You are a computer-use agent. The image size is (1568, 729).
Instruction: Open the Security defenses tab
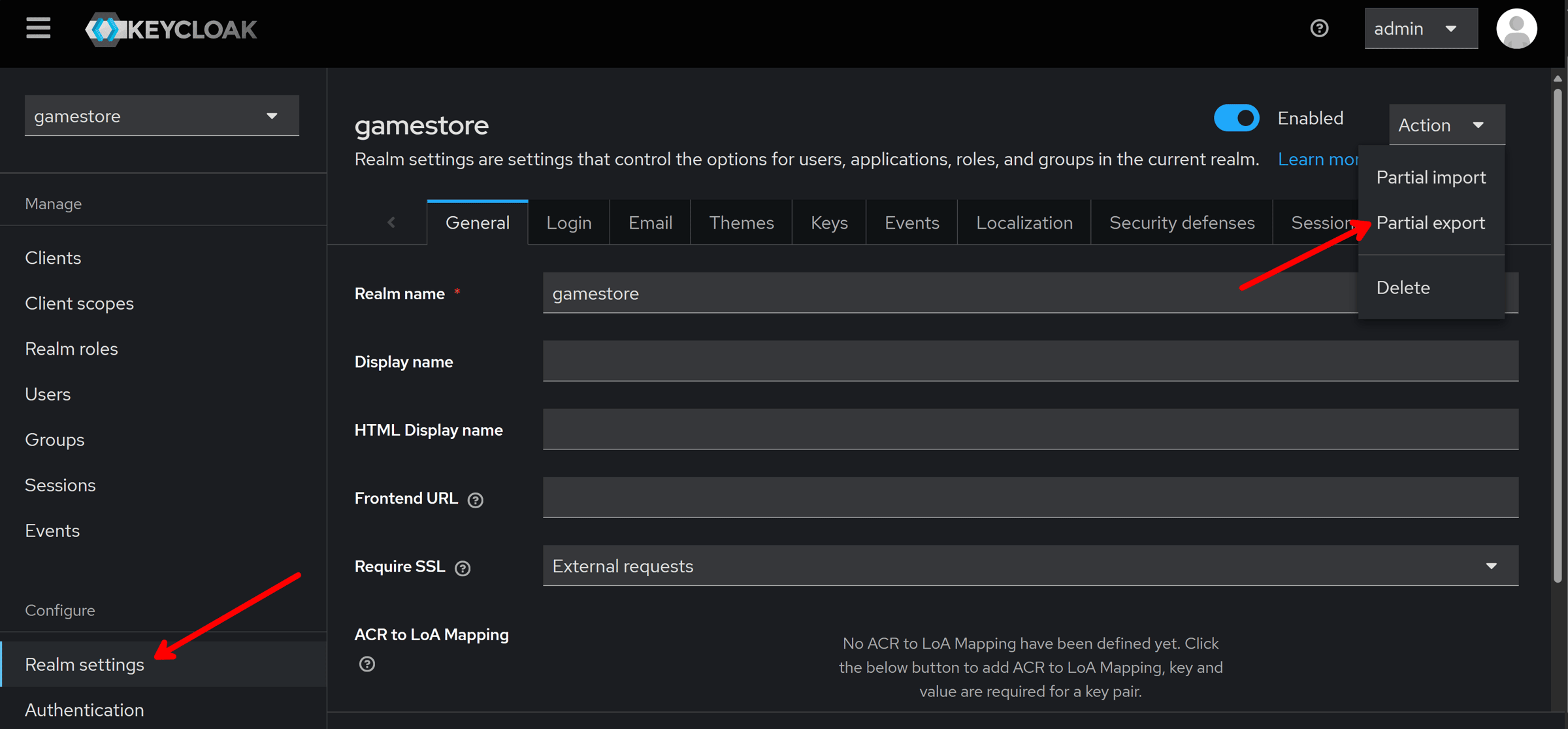pyautogui.click(x=1182, y=223)
